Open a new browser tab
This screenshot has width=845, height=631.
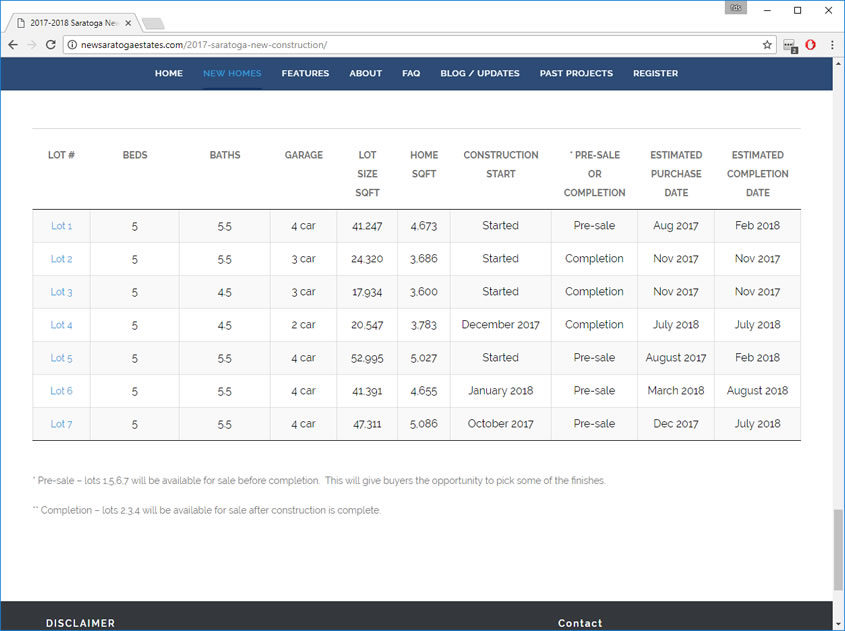tap(153, 23)
